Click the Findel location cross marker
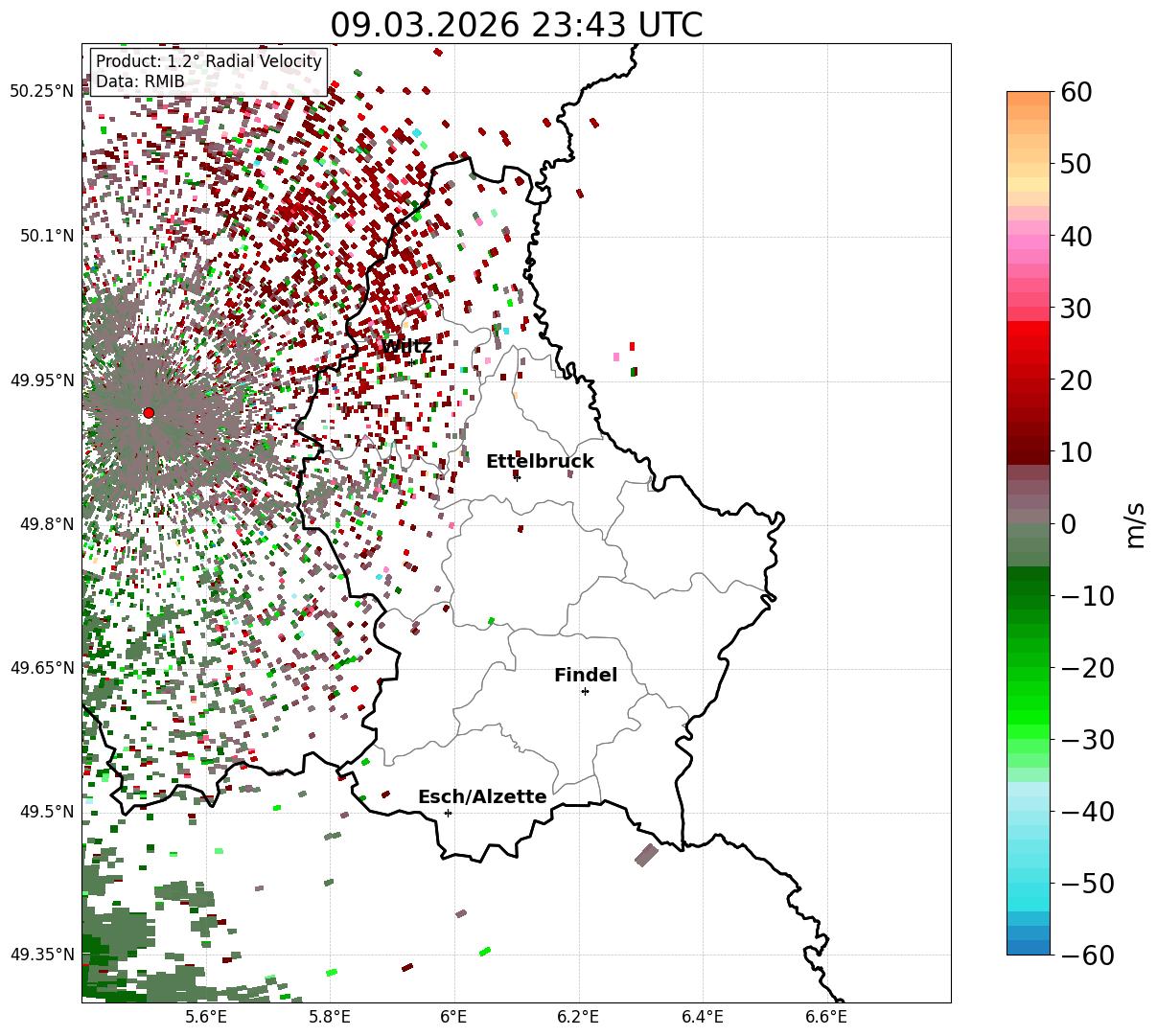 pos(585,691)
